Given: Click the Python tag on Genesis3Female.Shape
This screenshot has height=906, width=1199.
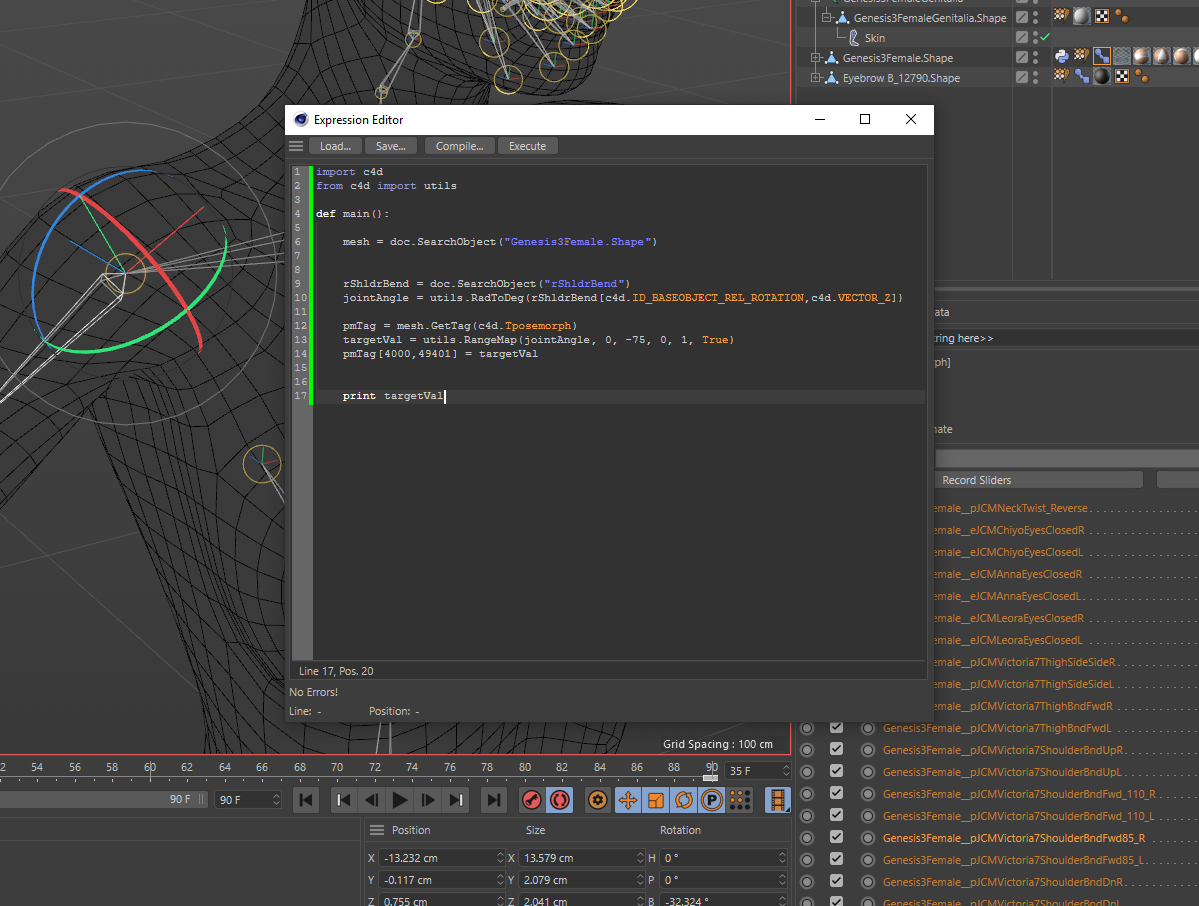Looking at the screenshot, I should click(1062, 57).
